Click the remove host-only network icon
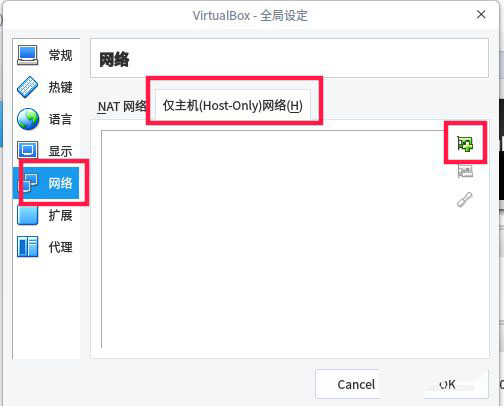Viewport: 504px width, 406px height. pos(465,172)
